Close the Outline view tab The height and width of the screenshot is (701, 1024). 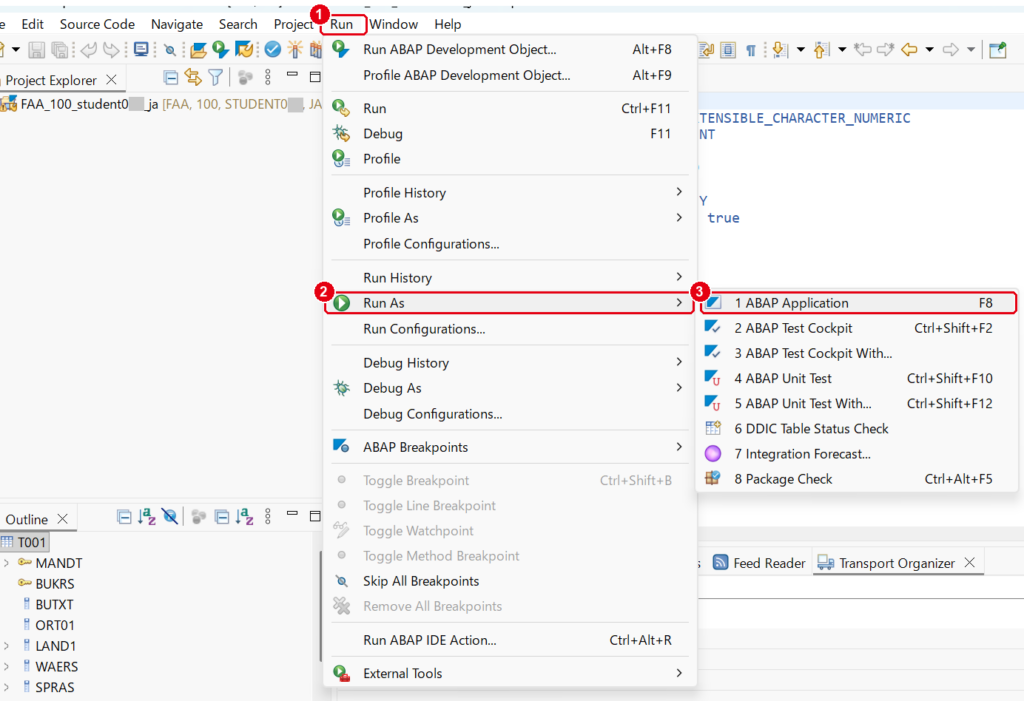coord(63,519)
